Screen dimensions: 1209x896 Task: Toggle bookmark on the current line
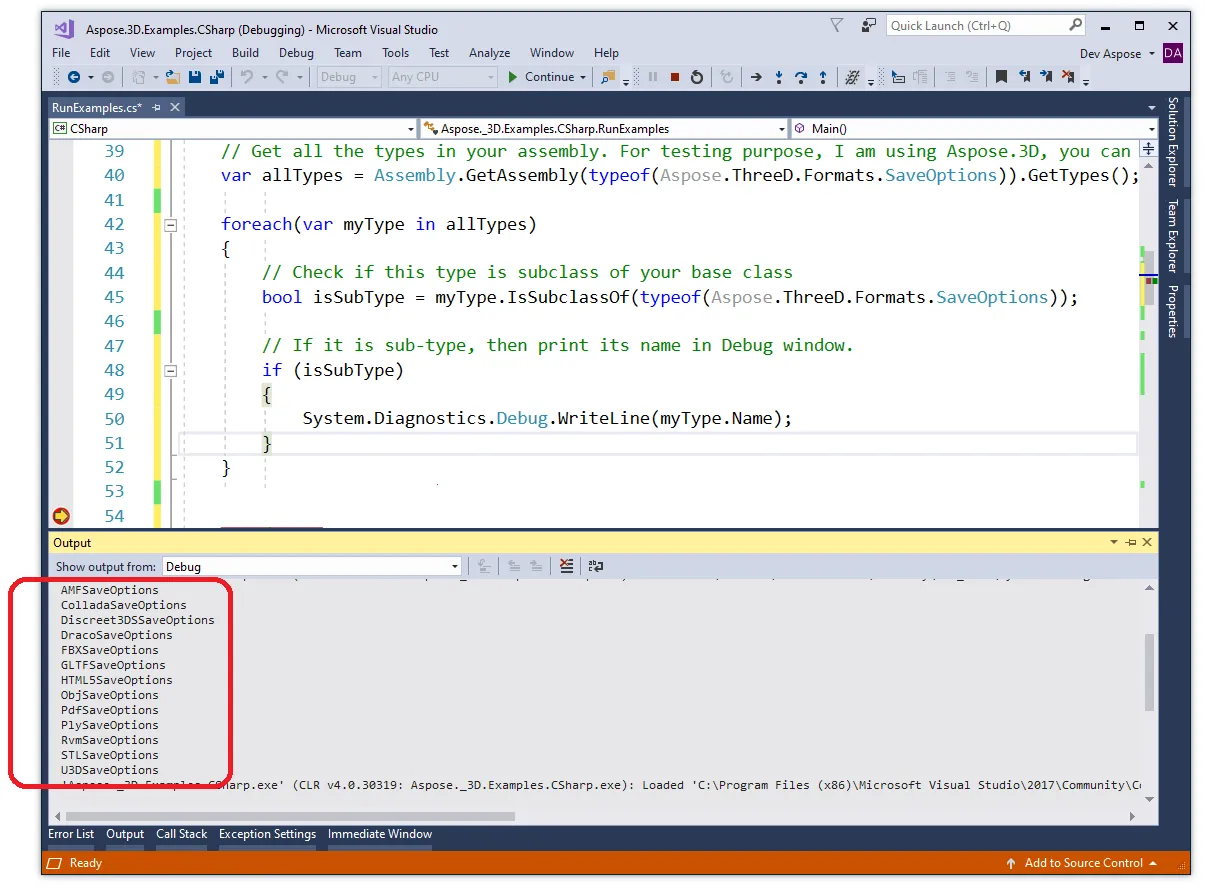pos(1001,77)
